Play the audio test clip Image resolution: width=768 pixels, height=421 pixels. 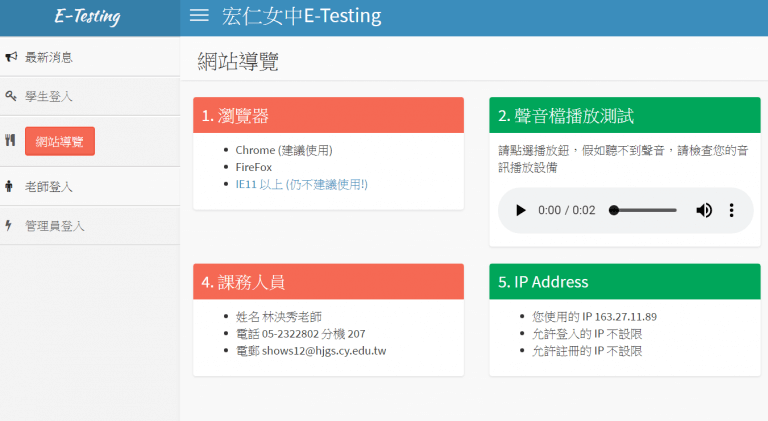click(x=520, y=211)
